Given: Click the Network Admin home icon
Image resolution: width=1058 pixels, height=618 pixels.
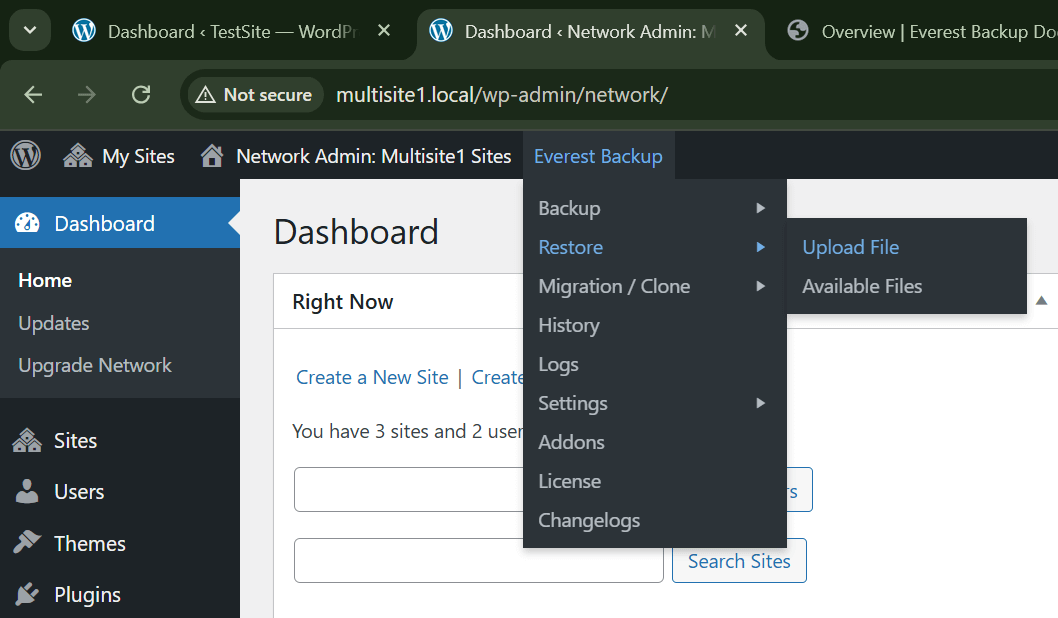Looking at the screenshot, I should [x=211, y=156].
